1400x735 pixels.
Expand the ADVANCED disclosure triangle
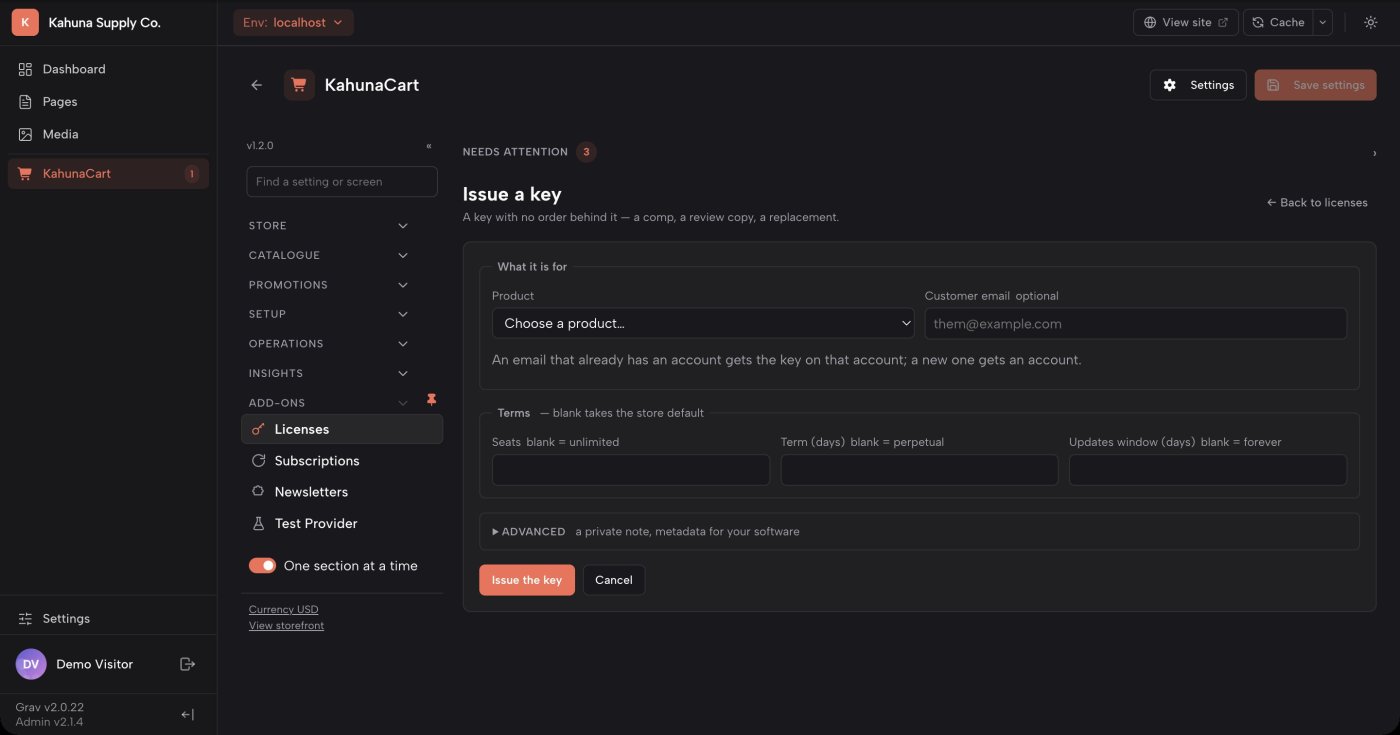click(x=495, y=532)
